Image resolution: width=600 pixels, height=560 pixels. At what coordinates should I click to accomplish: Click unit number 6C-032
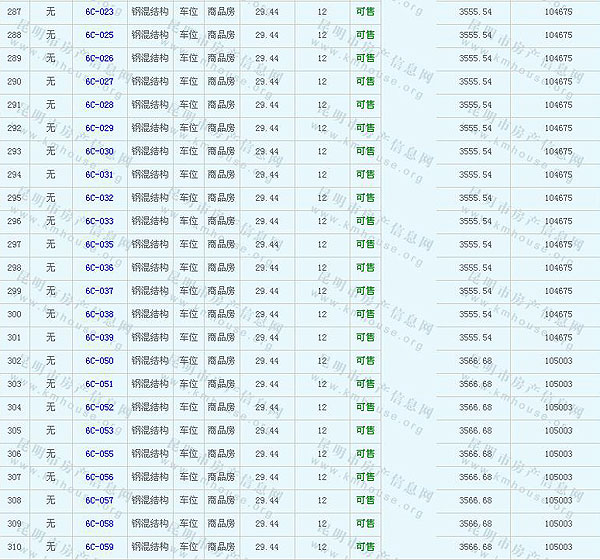coord(99,198)
